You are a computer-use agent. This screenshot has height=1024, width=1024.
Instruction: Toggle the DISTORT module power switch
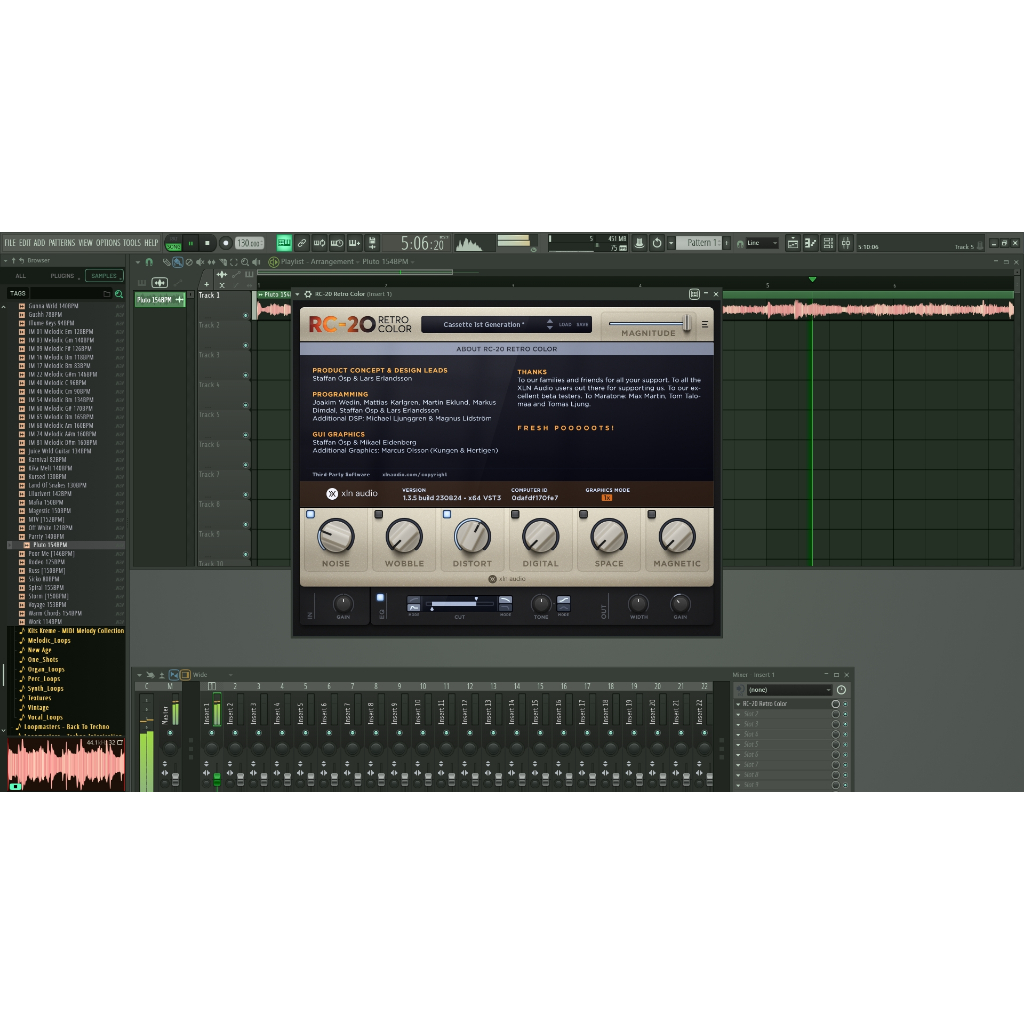coord(447,514)
